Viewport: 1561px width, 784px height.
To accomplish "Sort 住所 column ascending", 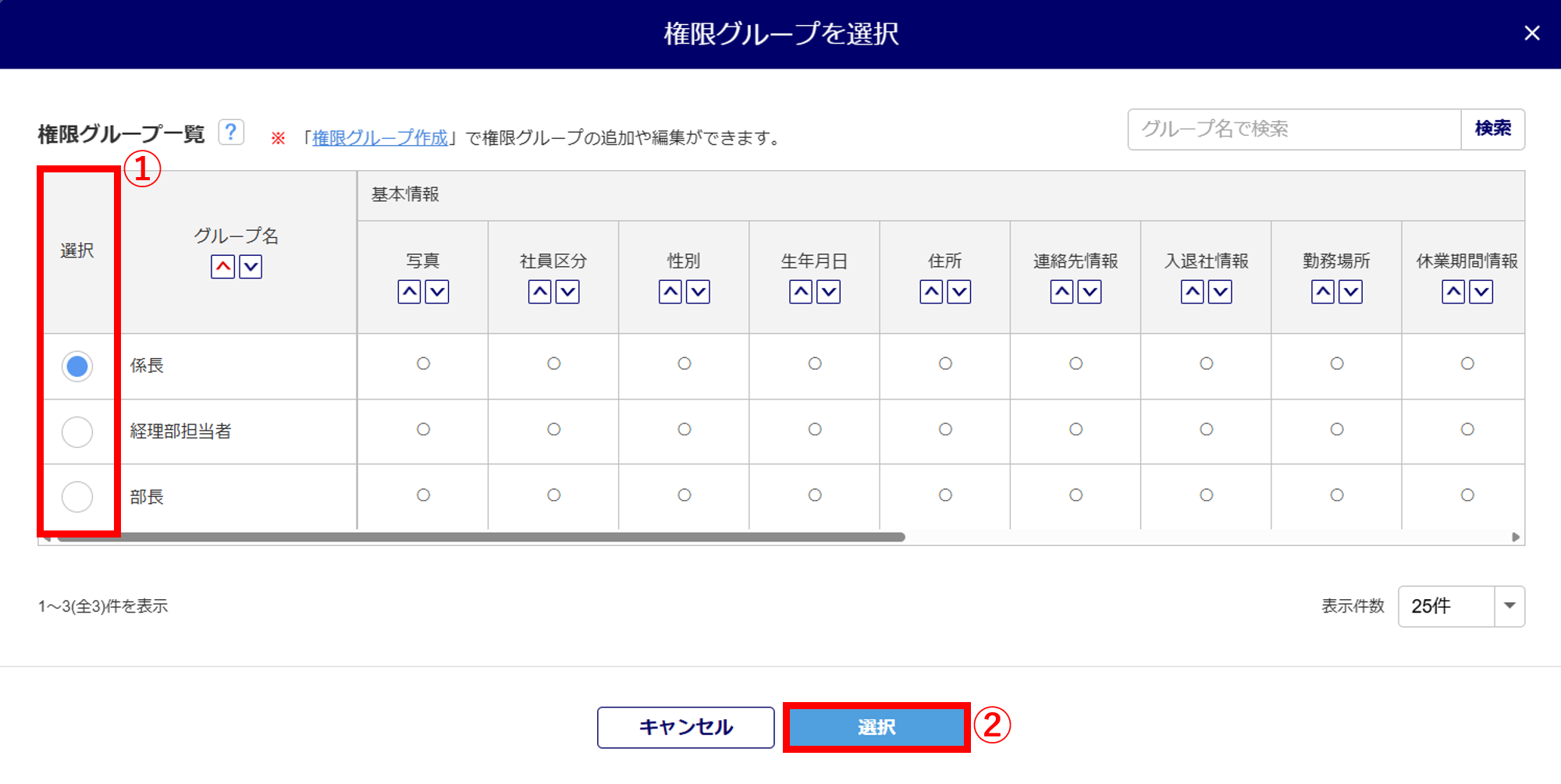I will pos(931,292).
